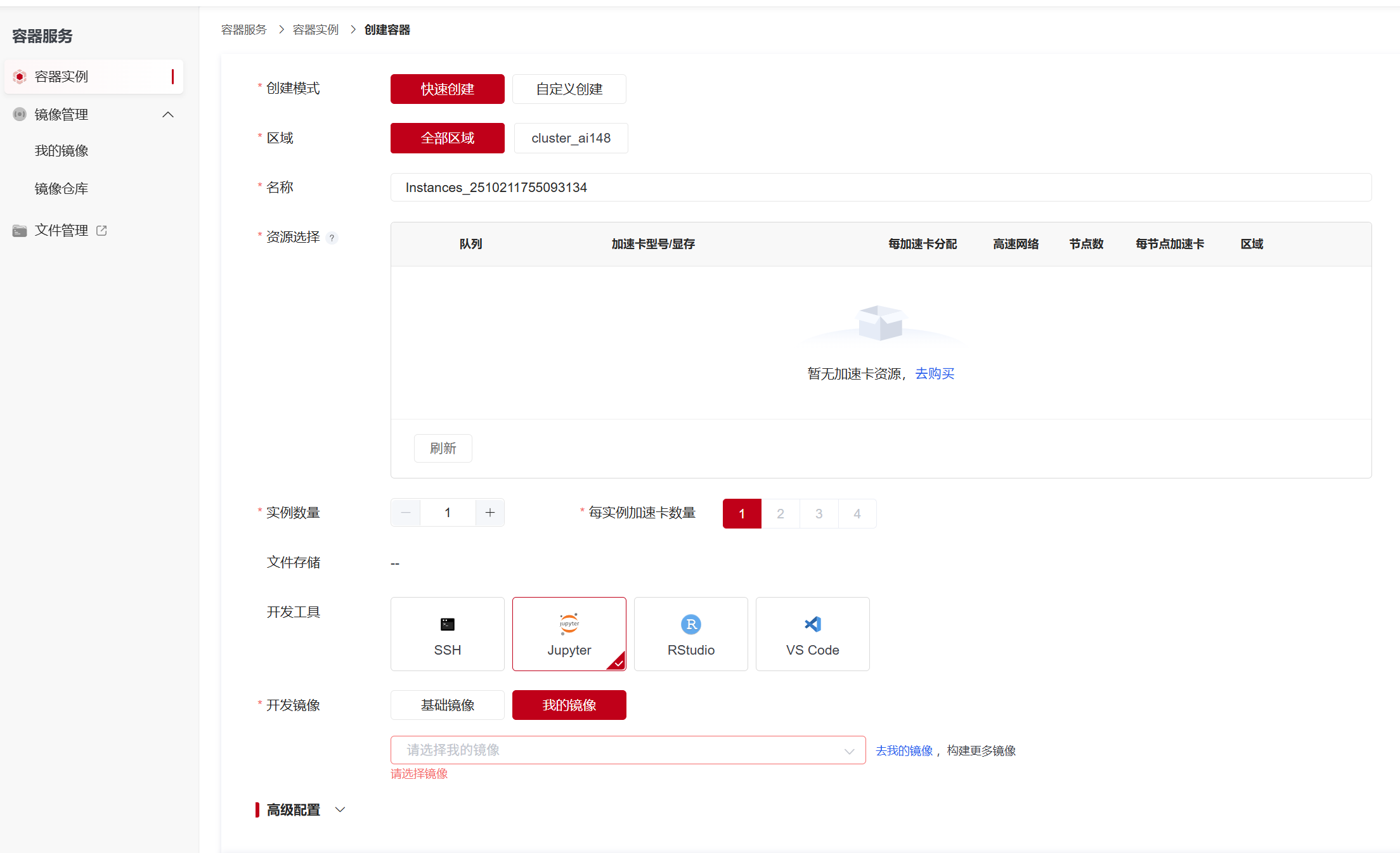This screenshot has height=853, width=1400.
Task: Select the cluster_ai148 region option
Action: 571,138
